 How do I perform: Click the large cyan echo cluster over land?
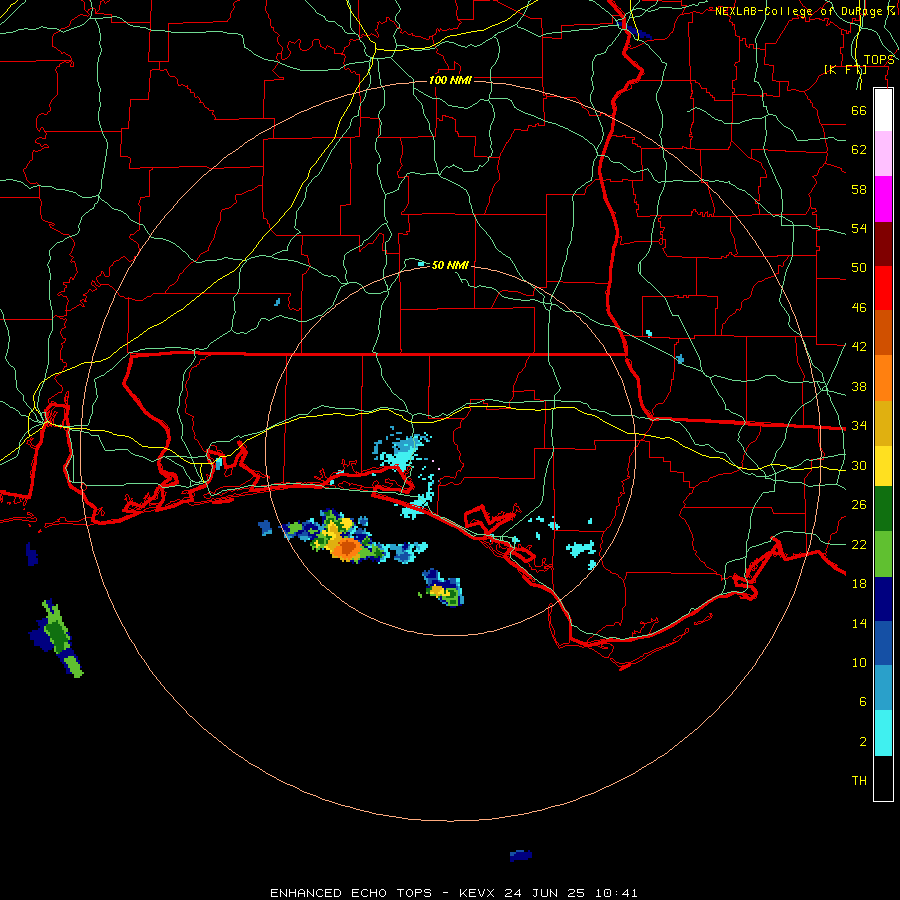tap(402, 448)
